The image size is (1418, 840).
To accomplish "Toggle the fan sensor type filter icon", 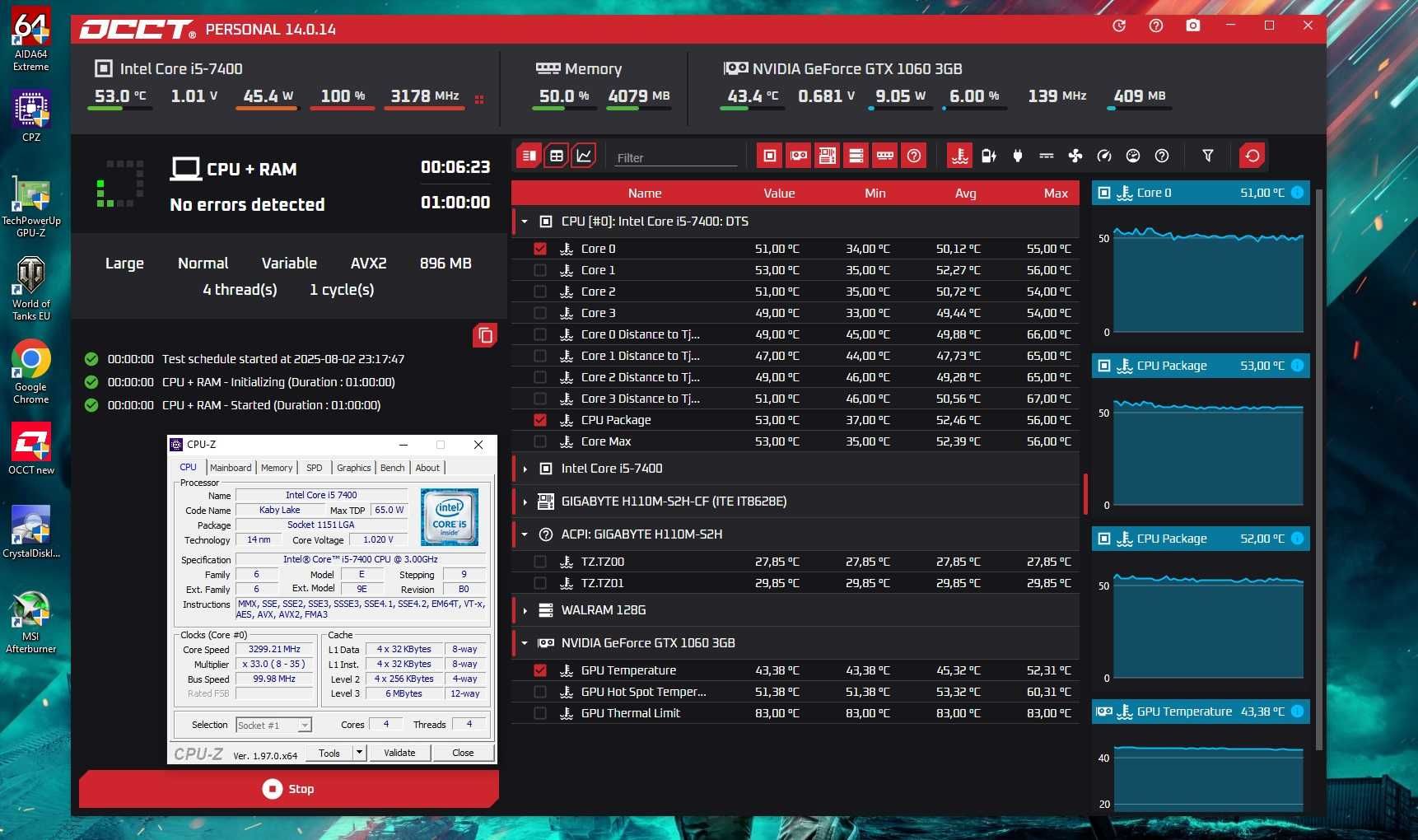I will click(1075, 156).
